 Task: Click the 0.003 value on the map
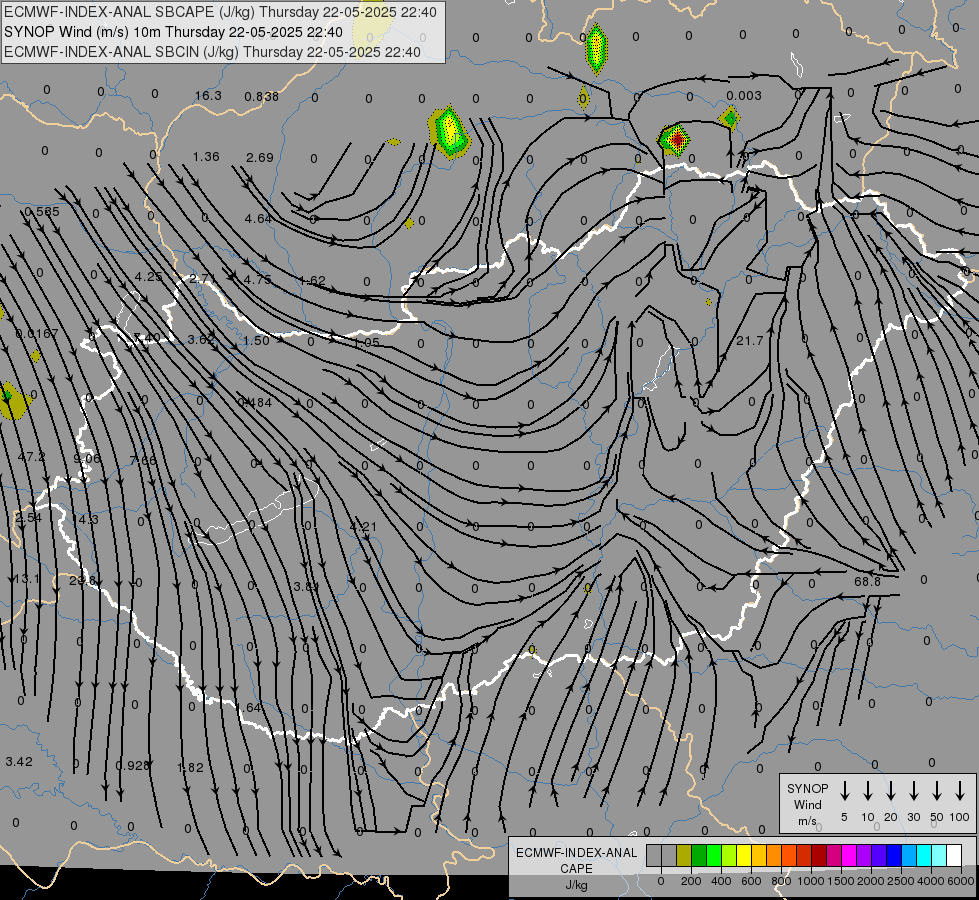[744, 96]
